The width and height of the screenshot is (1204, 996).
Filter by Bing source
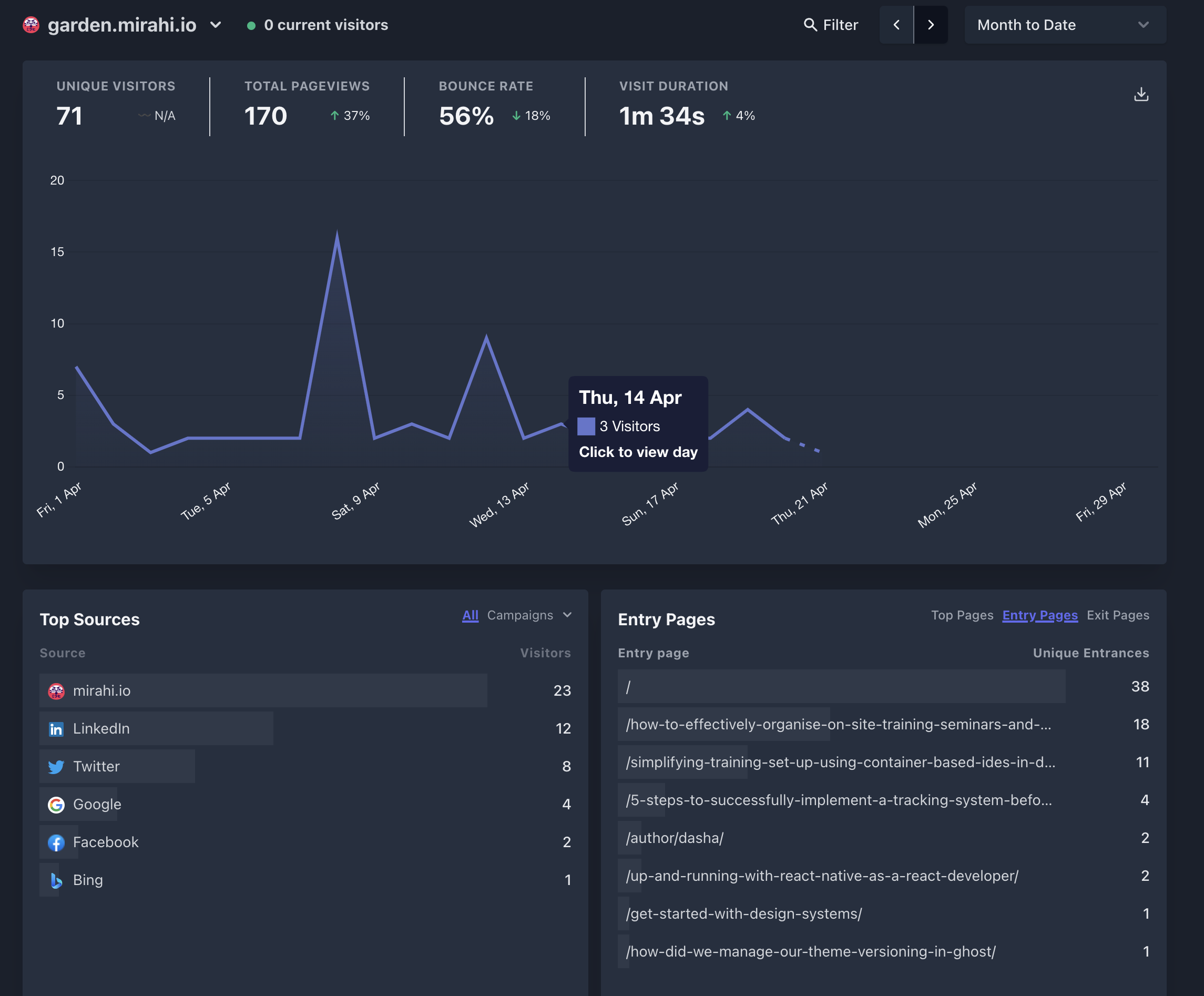click(88, 880)
